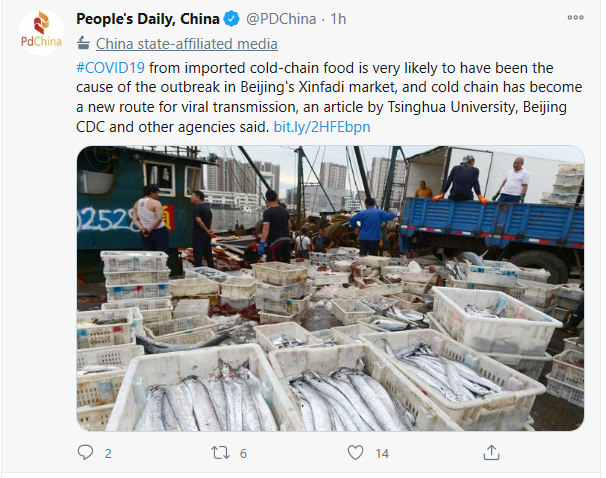View the reply count of 2
The height and width of the screenshot is (478, 606).
point(108,453)
